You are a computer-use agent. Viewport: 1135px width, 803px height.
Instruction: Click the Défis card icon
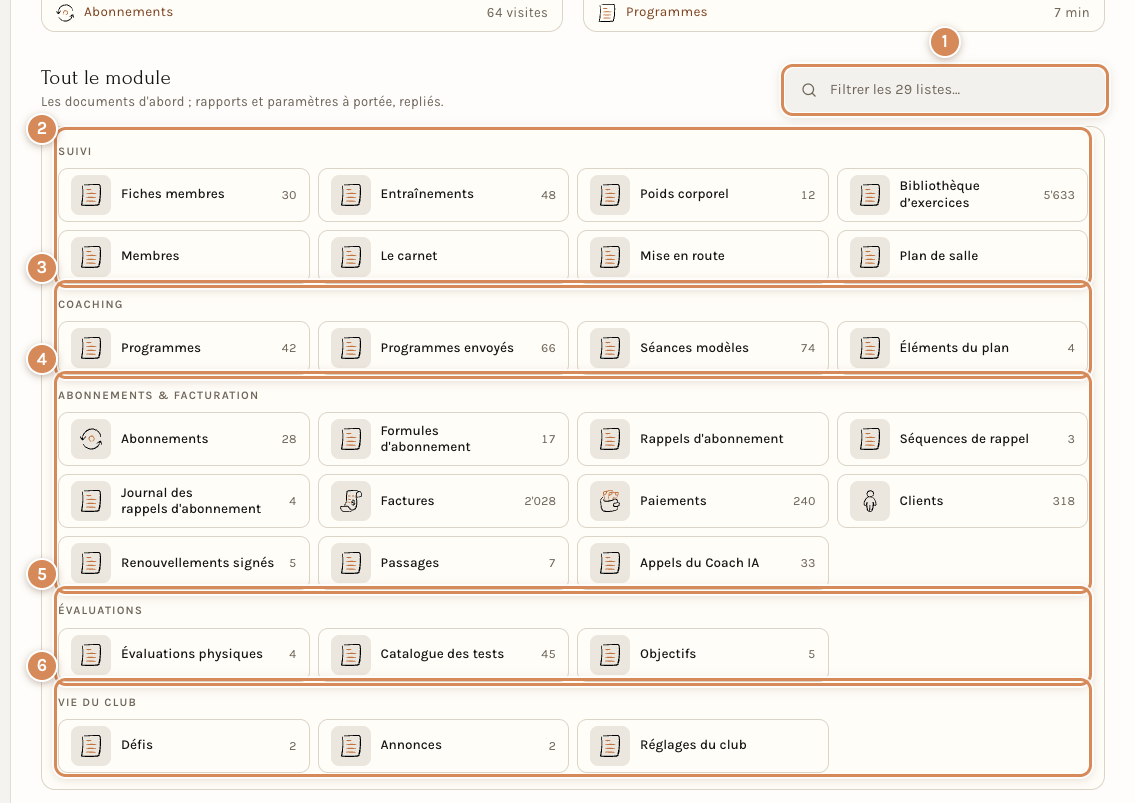[x=91, y=745]
